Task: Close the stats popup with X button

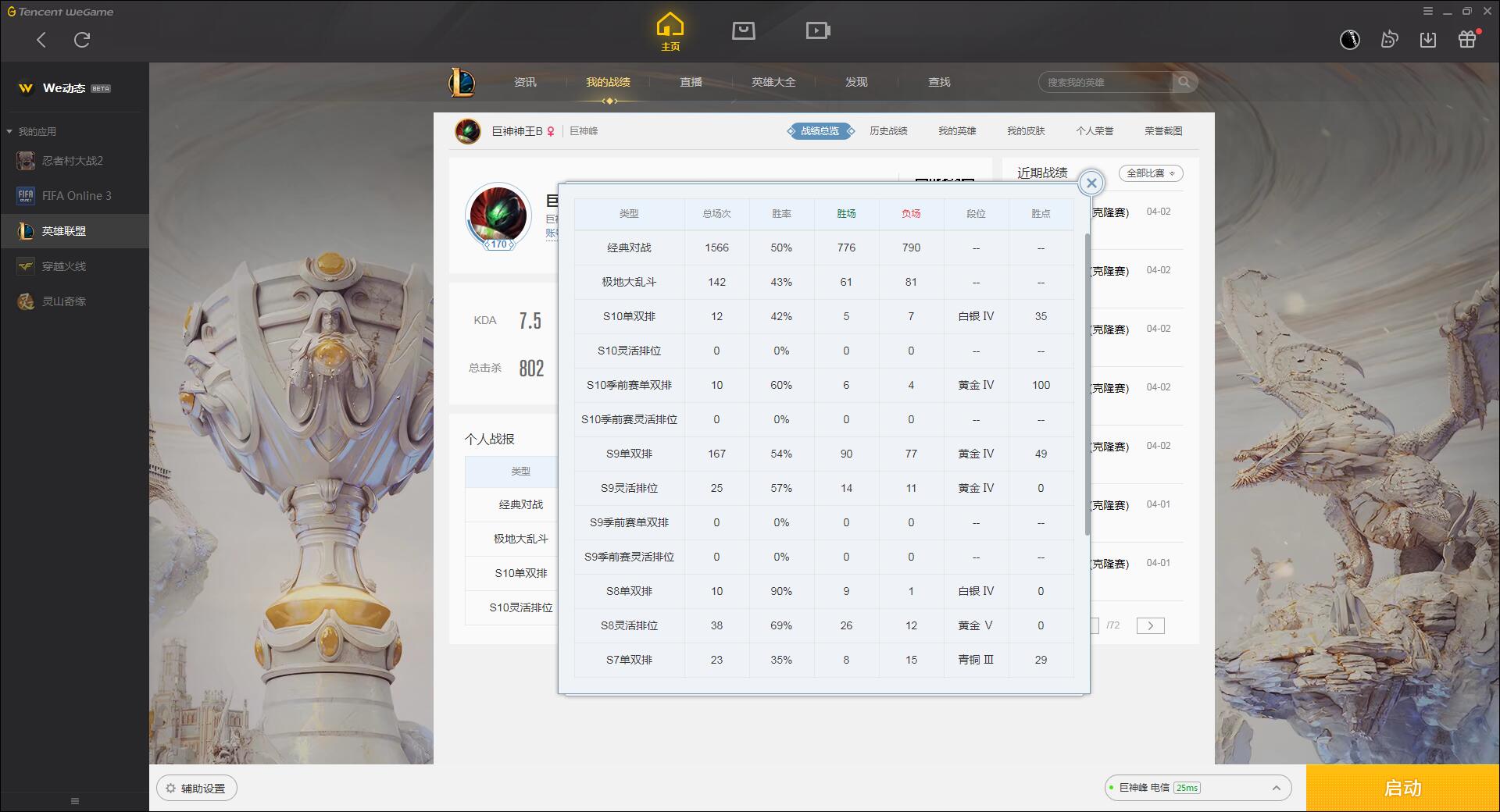Action: point(1091,183)
